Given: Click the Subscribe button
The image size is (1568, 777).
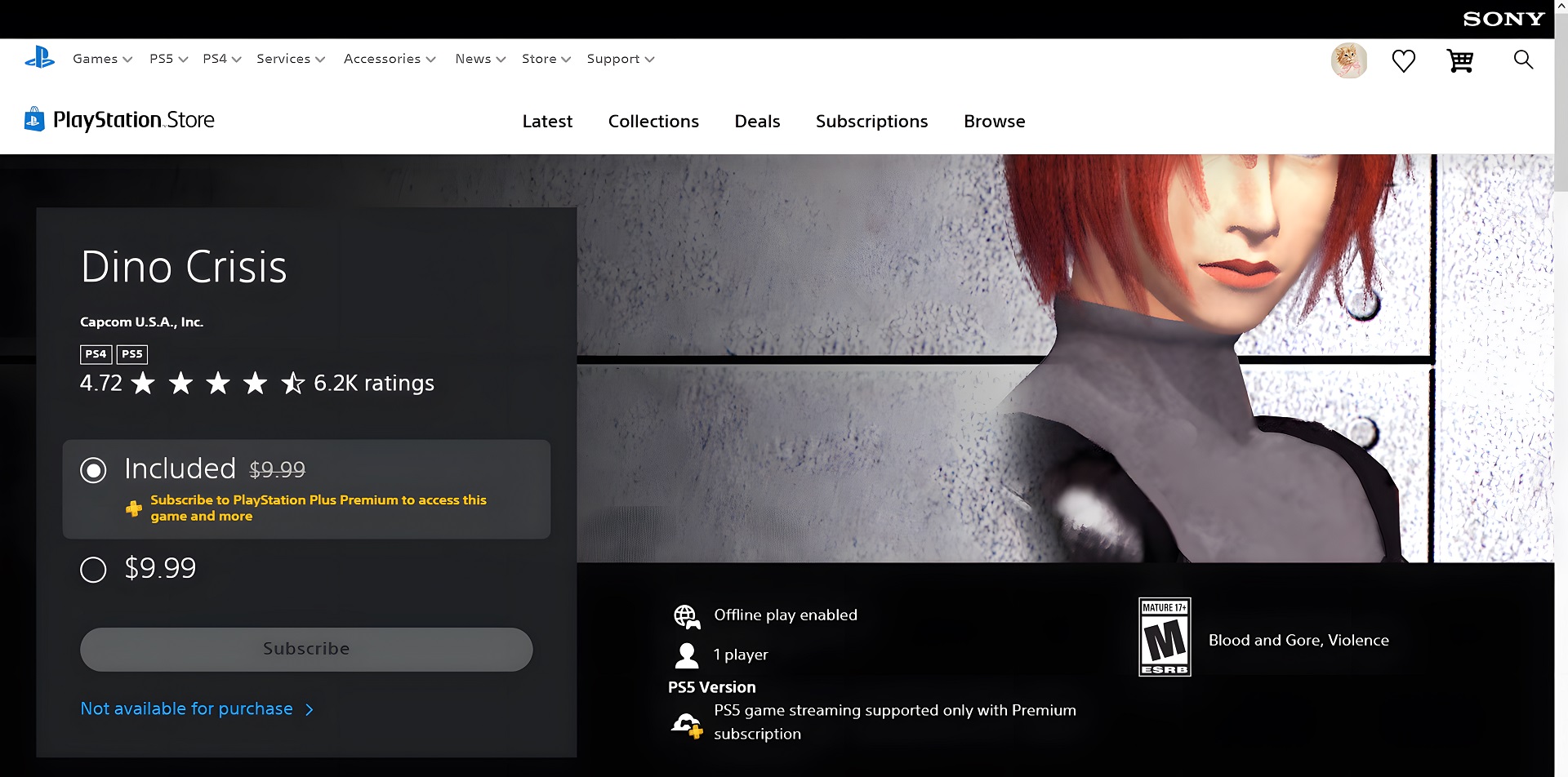Looking at the screenshot, I should tap(306, 650).
